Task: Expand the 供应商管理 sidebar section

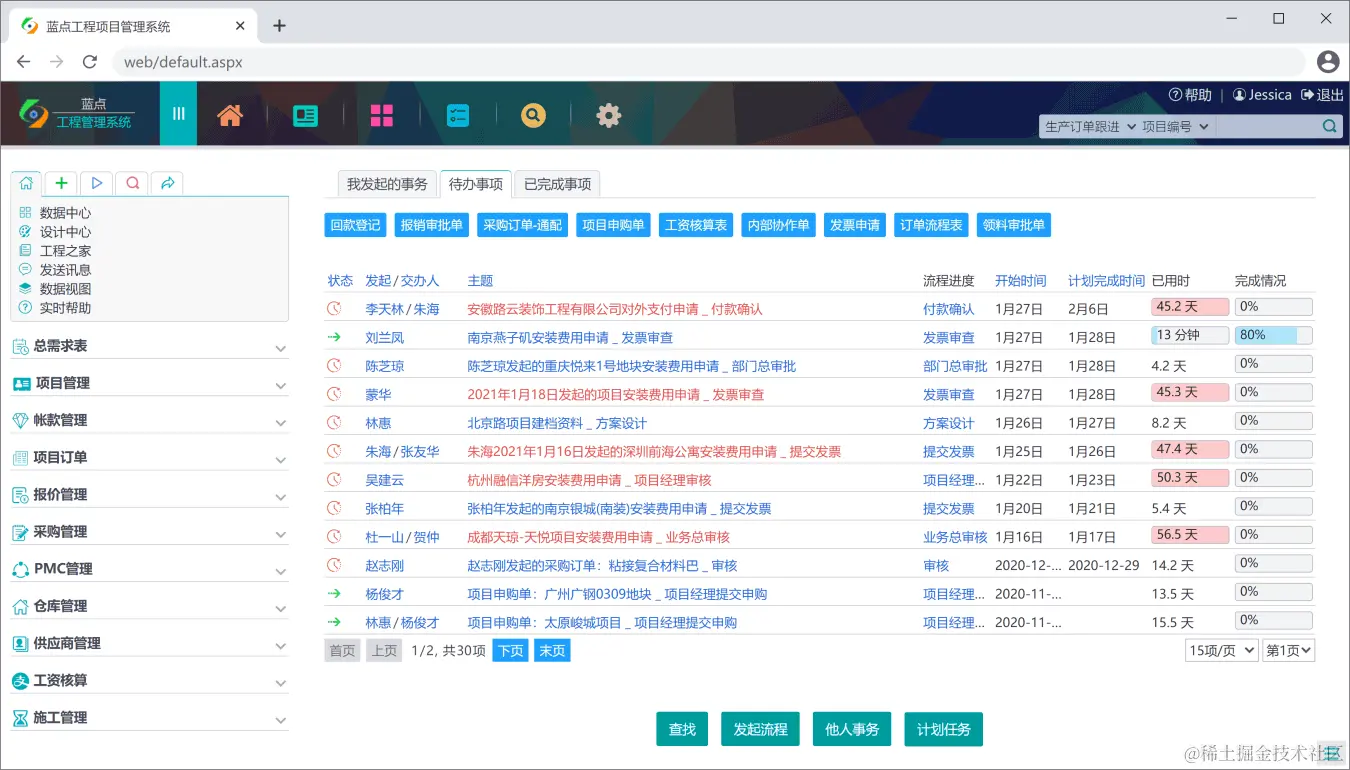Action: 150,643
